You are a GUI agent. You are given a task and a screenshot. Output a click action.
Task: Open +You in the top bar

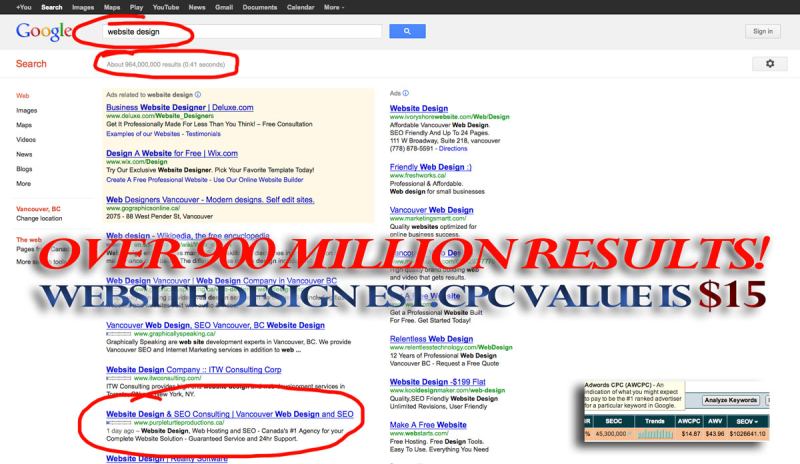point(23,7)
